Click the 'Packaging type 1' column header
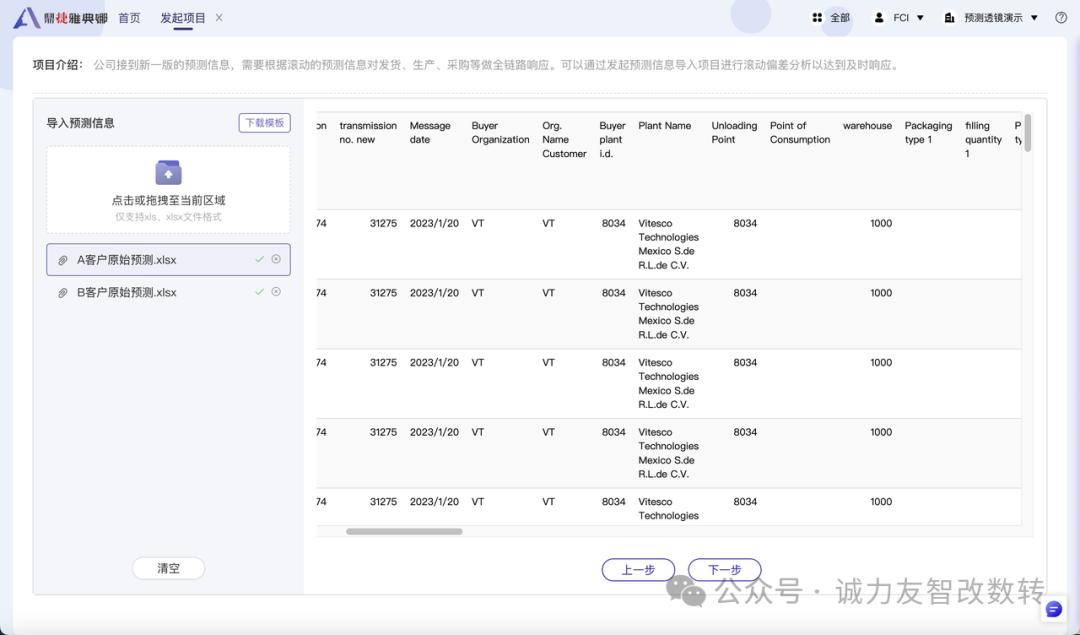Image resolution: width=1080 pixels, height=635 pixels. (x=928, y=133)
